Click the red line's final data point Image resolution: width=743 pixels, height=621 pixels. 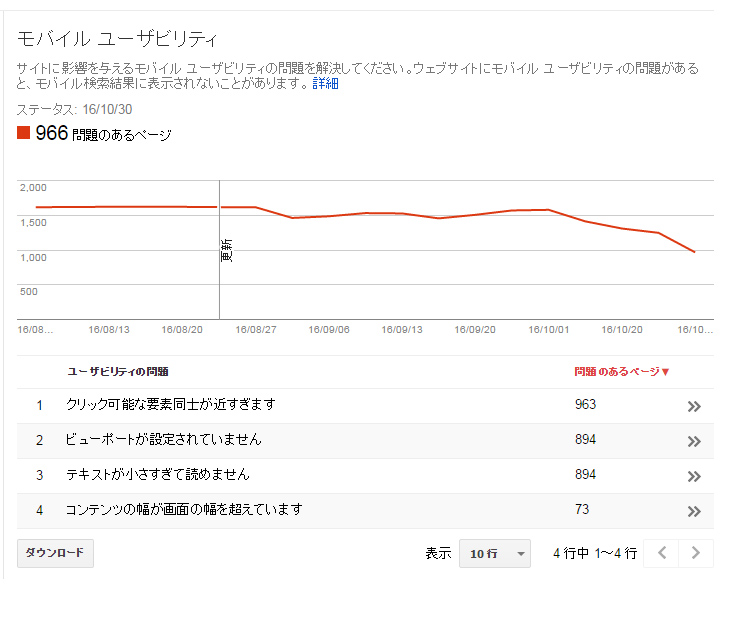[694, 252]
